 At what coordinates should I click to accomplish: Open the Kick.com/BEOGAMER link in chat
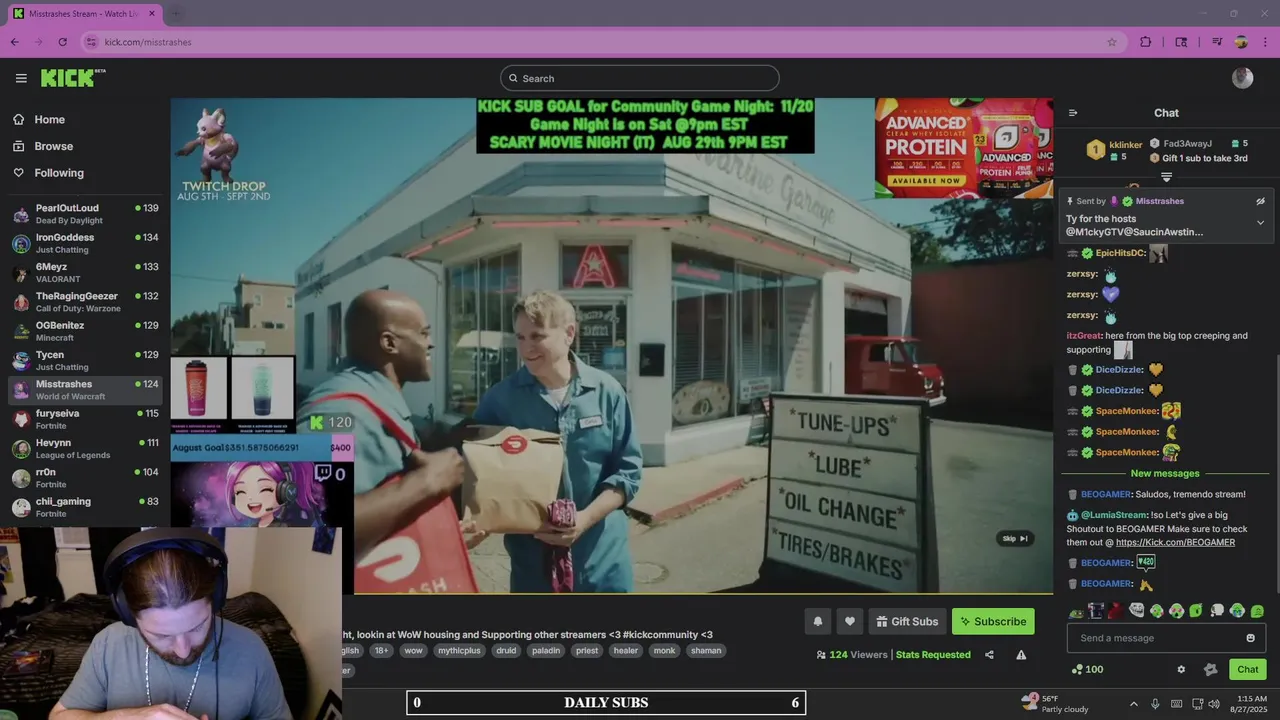tap(1175, 542)
